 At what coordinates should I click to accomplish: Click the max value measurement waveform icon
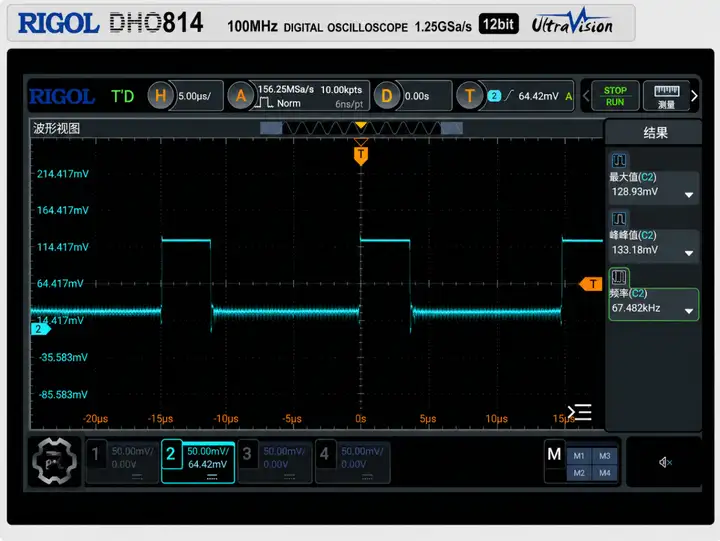(619, 160)
